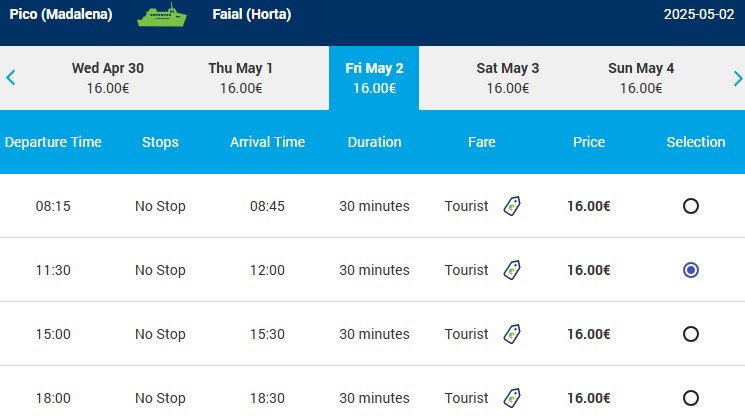Click the fare tag icon for 08:15 departure

click(x=512, y=206)
